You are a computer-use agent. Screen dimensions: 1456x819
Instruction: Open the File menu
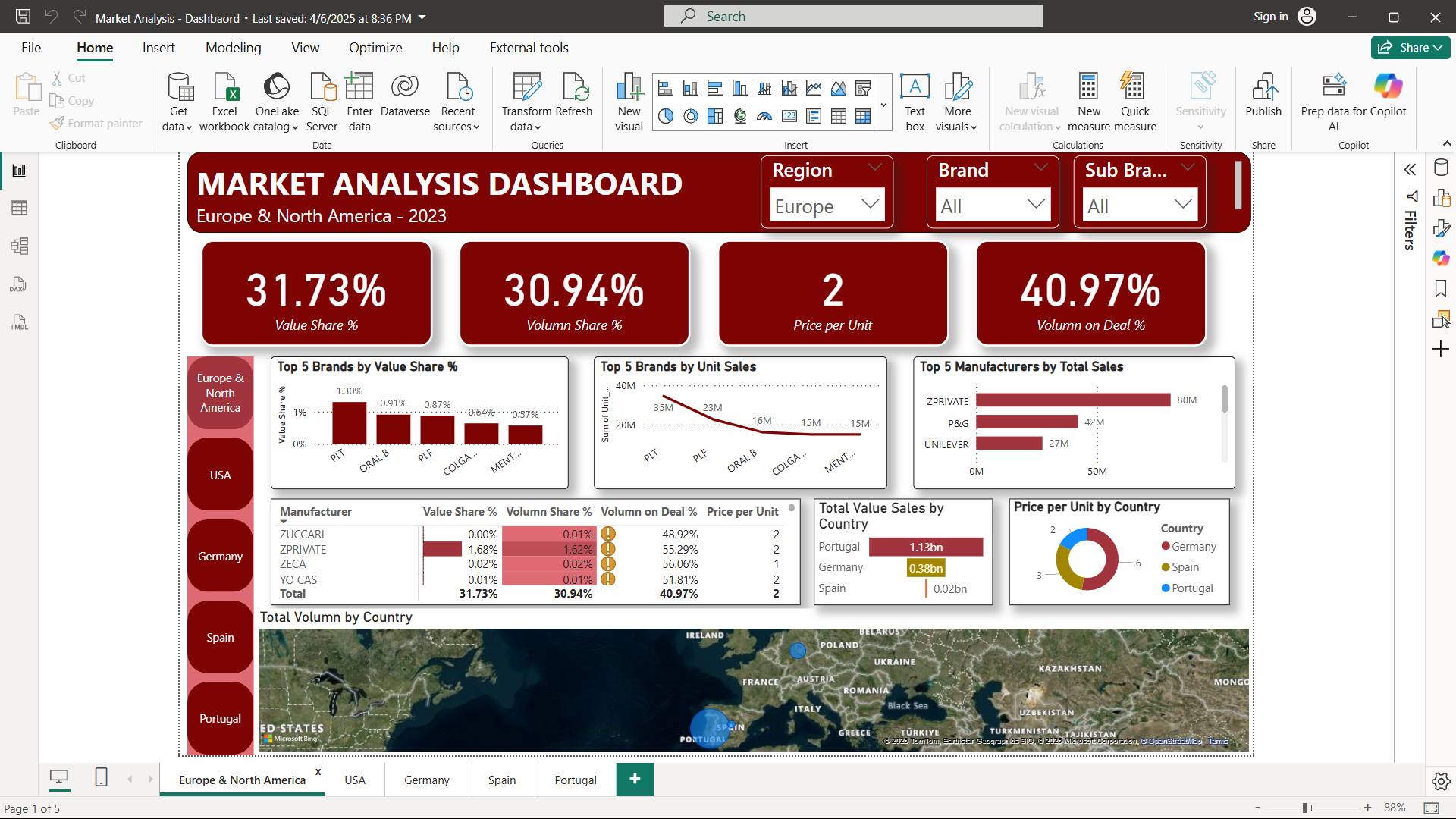click(x=31, y=48)
